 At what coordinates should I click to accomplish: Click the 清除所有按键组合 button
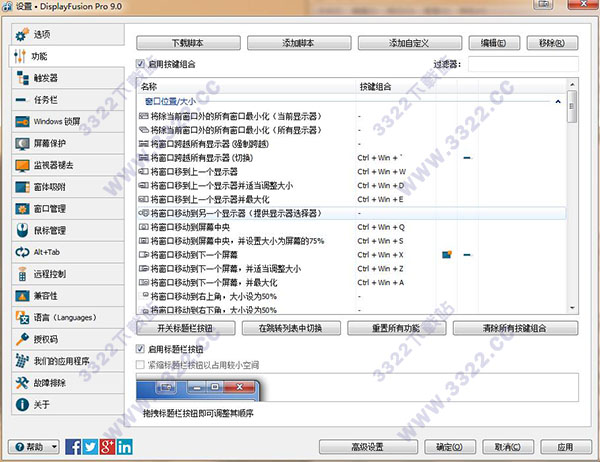[515, 328]
